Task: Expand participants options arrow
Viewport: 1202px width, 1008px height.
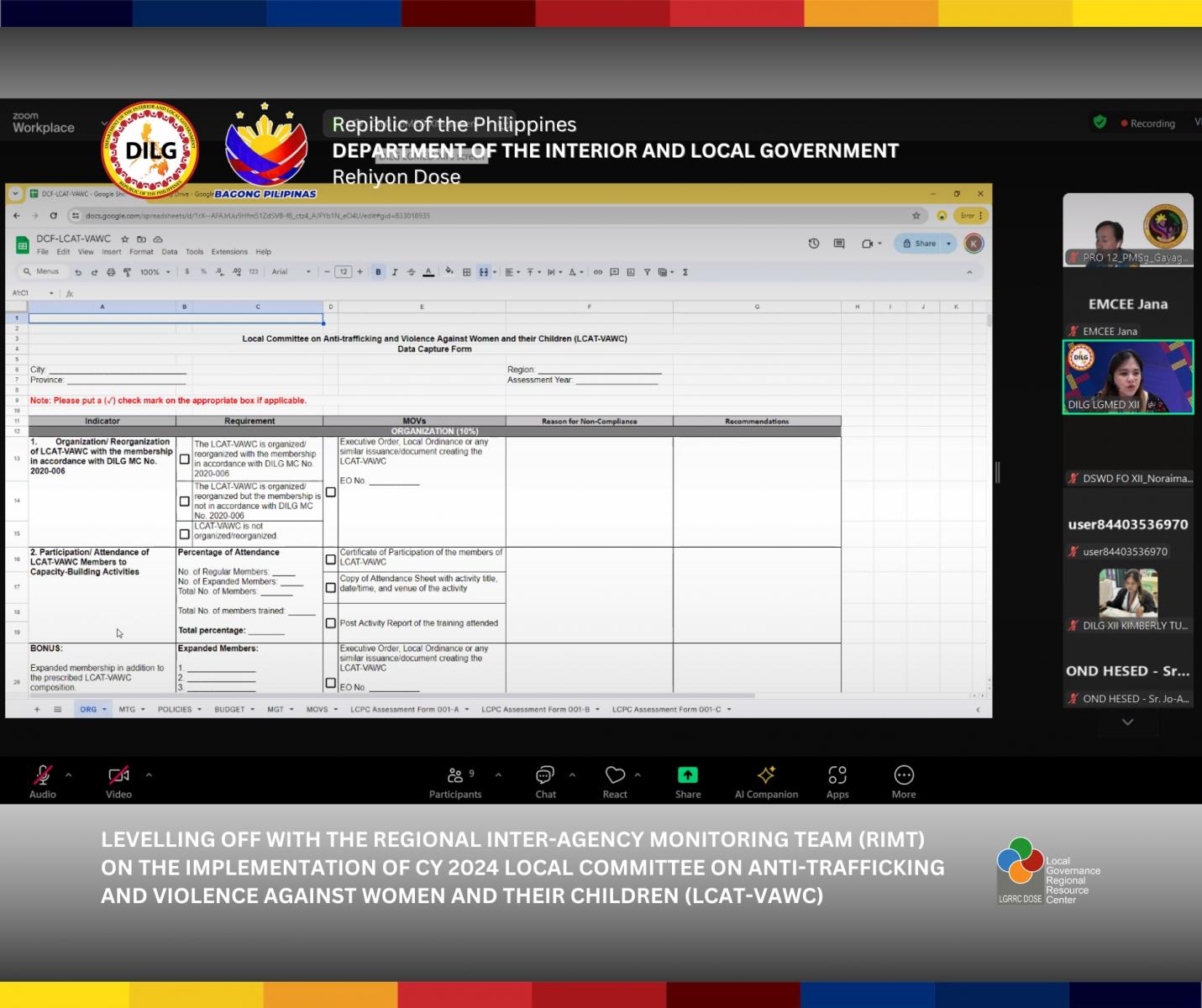Action: click(498, 774)
